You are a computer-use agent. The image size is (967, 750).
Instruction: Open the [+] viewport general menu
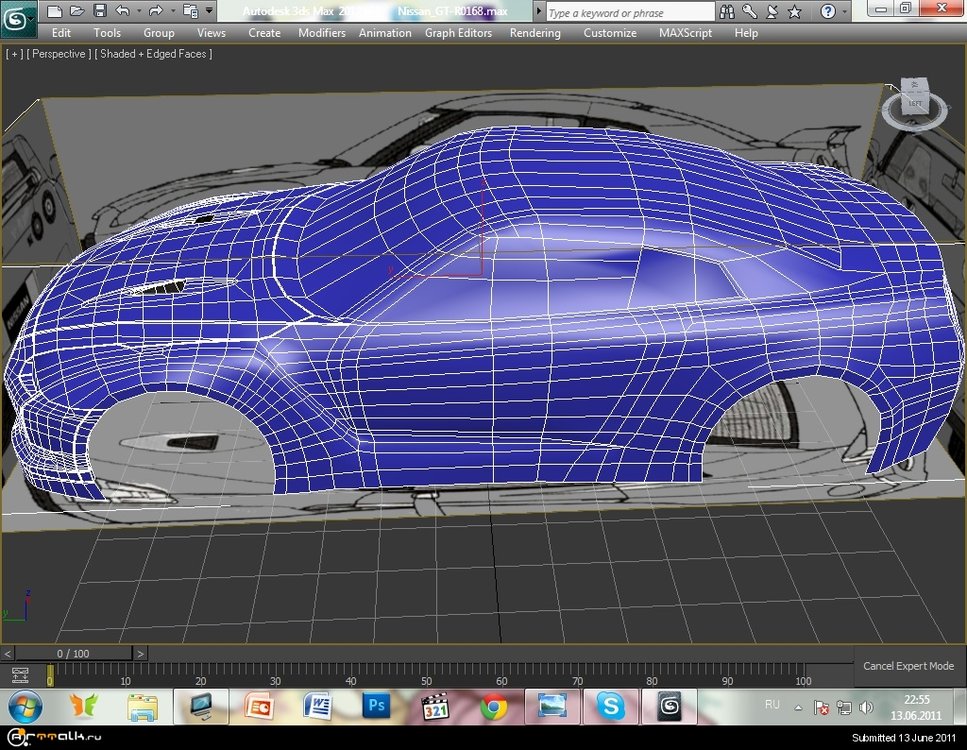[14, 54]
